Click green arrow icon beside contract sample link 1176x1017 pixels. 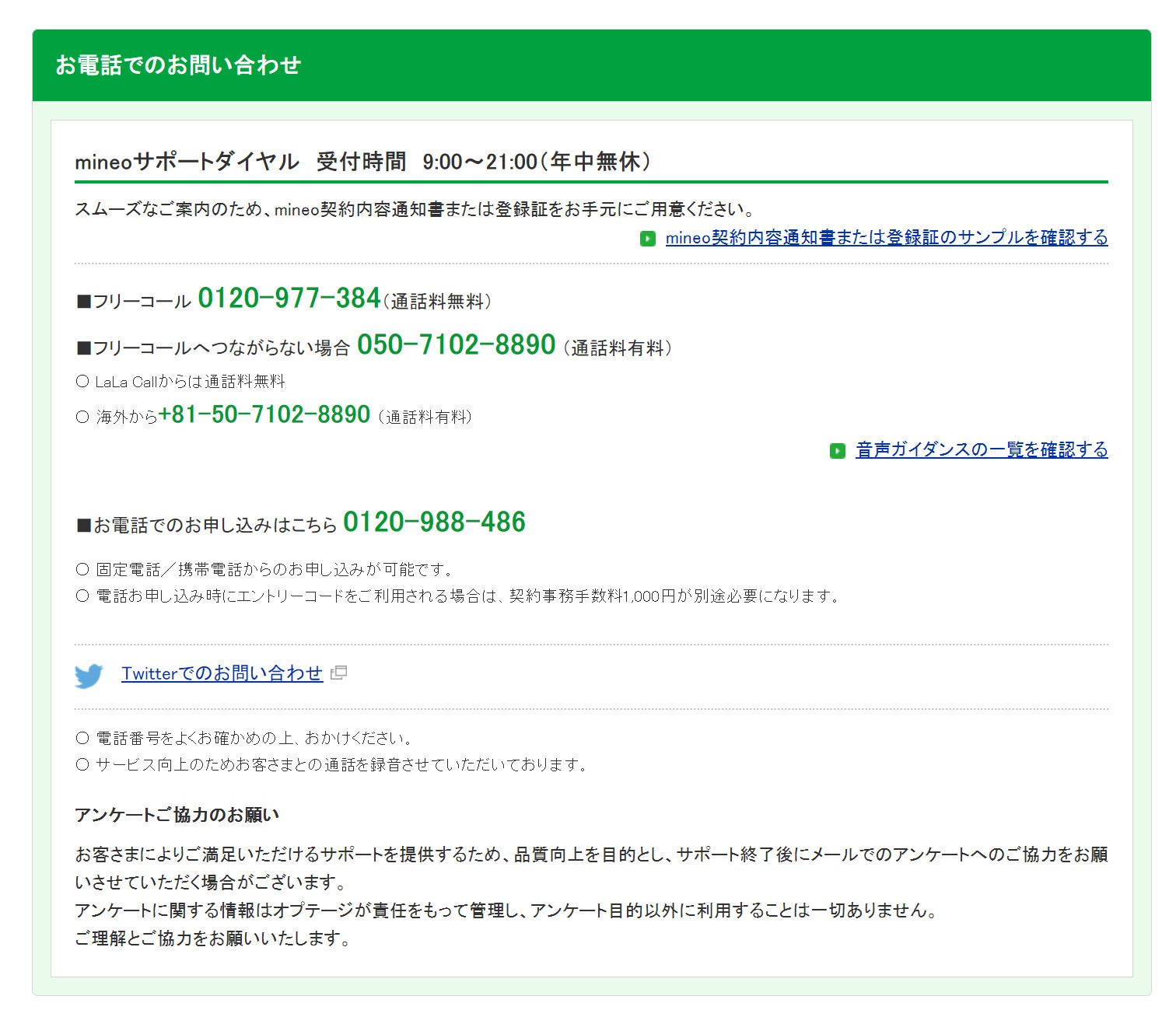coord(648,239)
